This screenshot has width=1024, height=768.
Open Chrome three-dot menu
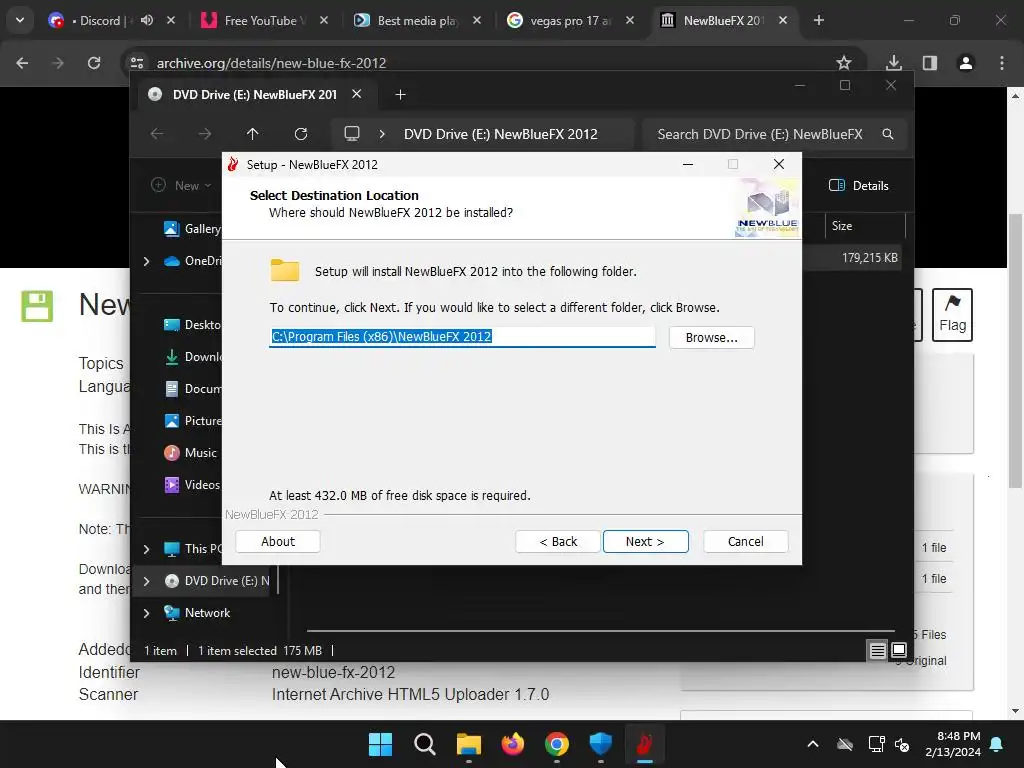(1002, 63)
